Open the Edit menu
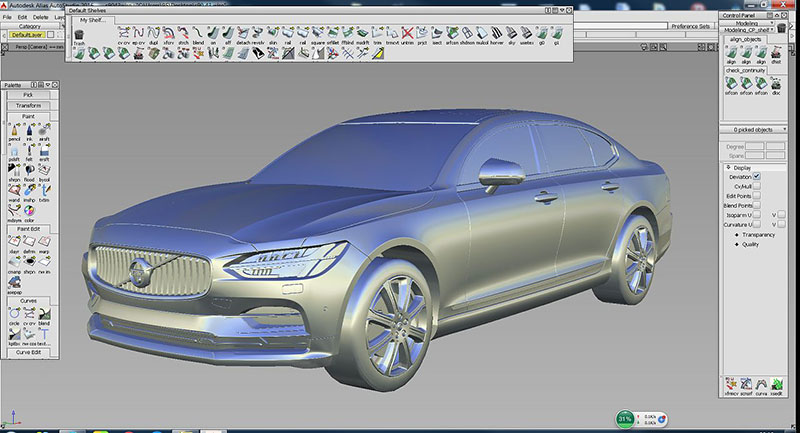 (x=24, y=16)
